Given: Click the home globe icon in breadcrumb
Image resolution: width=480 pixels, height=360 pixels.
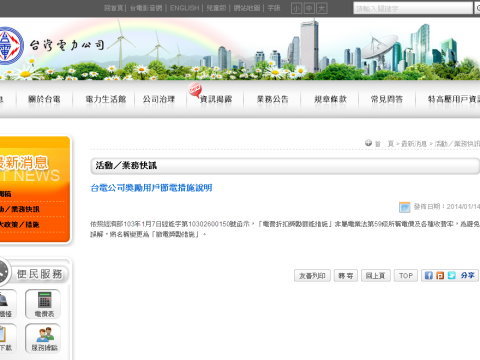Looking at the screenshot, I should point(368,143).
